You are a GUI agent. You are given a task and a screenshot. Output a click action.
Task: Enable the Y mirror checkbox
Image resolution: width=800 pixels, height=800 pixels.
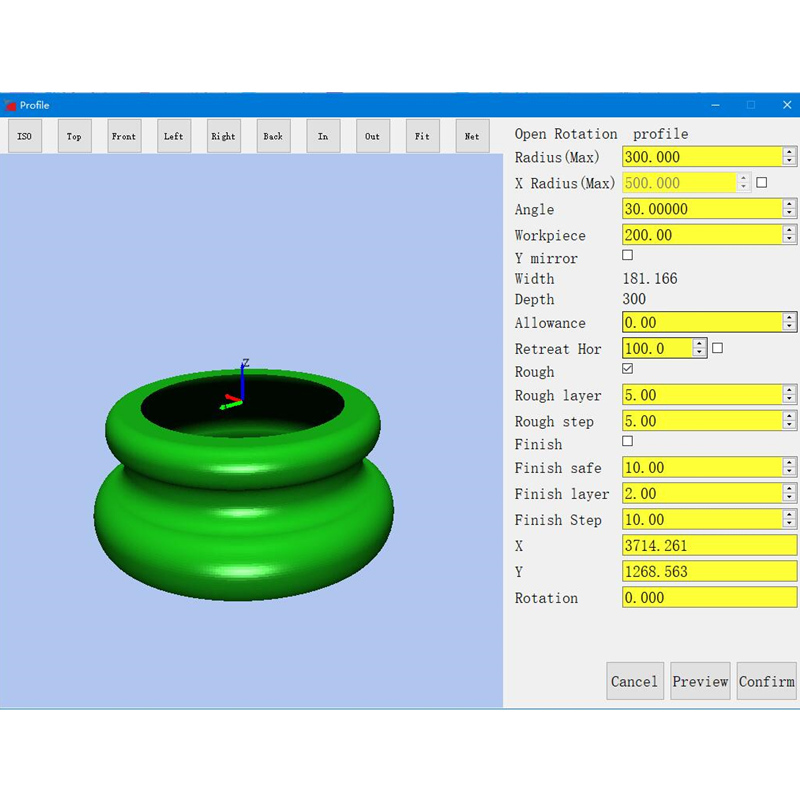628,256
